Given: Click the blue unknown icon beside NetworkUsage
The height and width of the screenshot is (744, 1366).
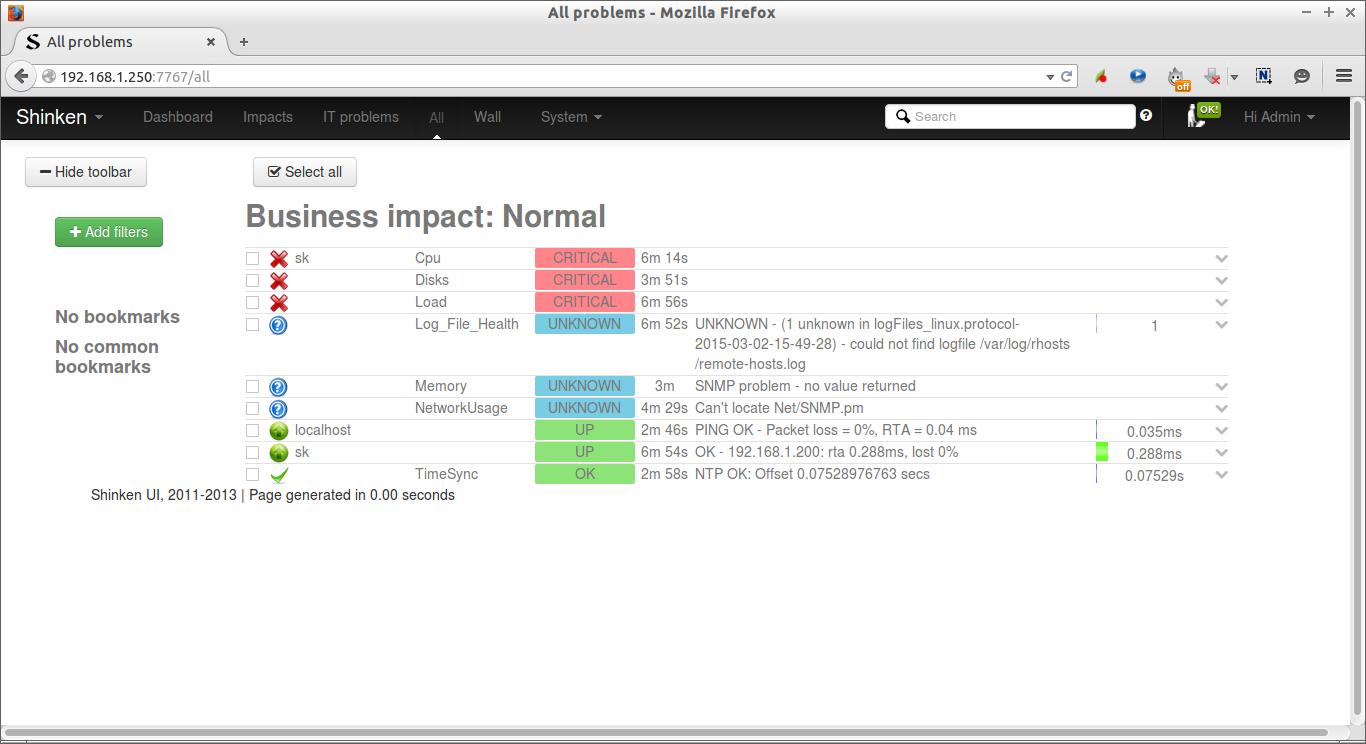Looking at the screenshot, I should [x=279, y=409].
